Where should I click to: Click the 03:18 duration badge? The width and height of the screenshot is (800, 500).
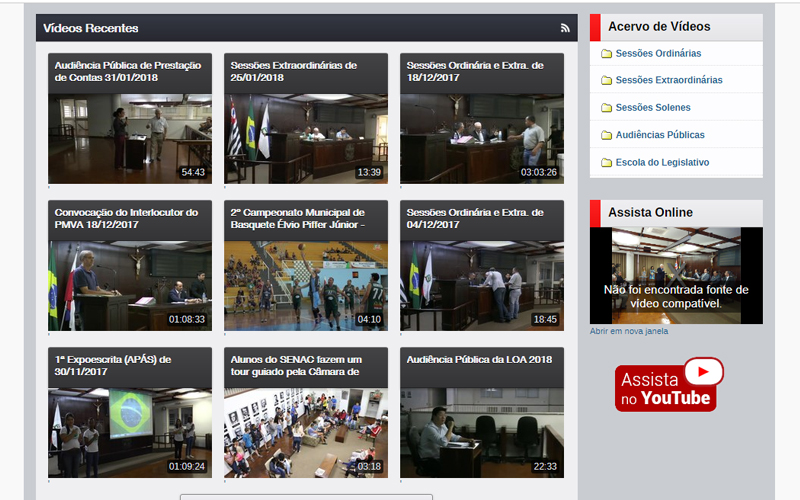click(x=369, y=466)
